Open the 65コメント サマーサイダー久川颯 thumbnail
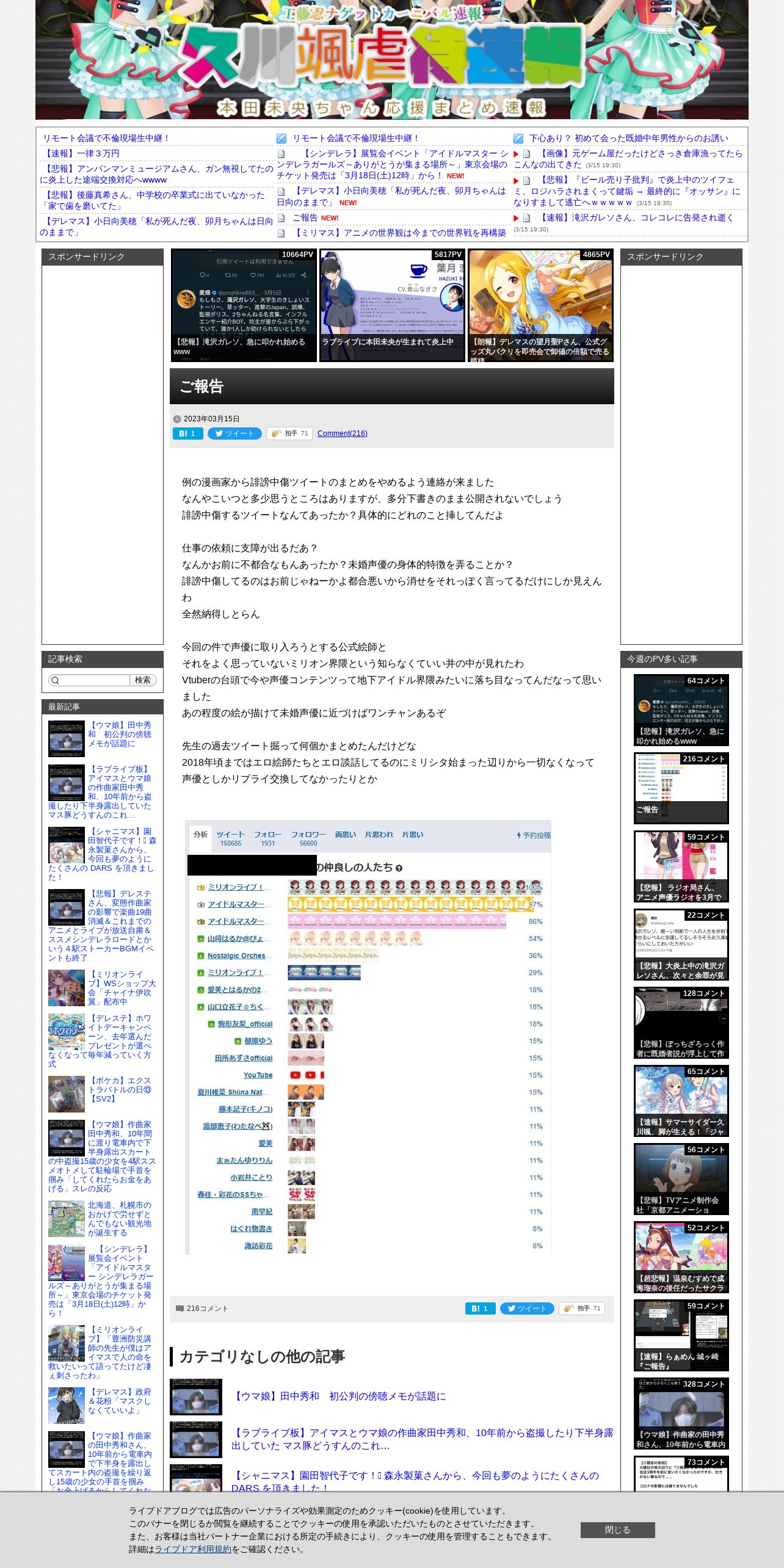Viewport: 784px width, 1568px height. 681,1101
